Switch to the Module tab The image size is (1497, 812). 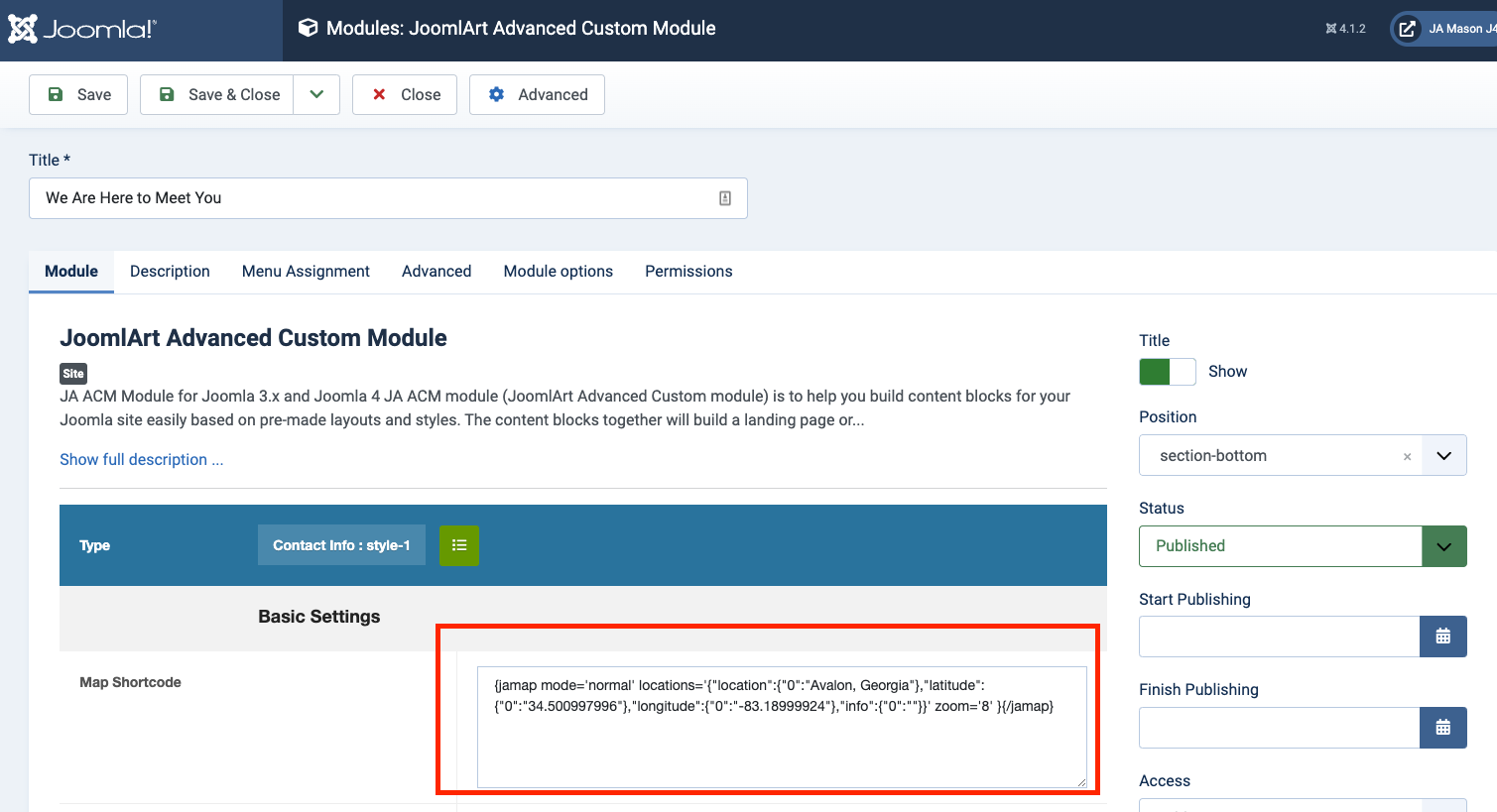[71, 272]
